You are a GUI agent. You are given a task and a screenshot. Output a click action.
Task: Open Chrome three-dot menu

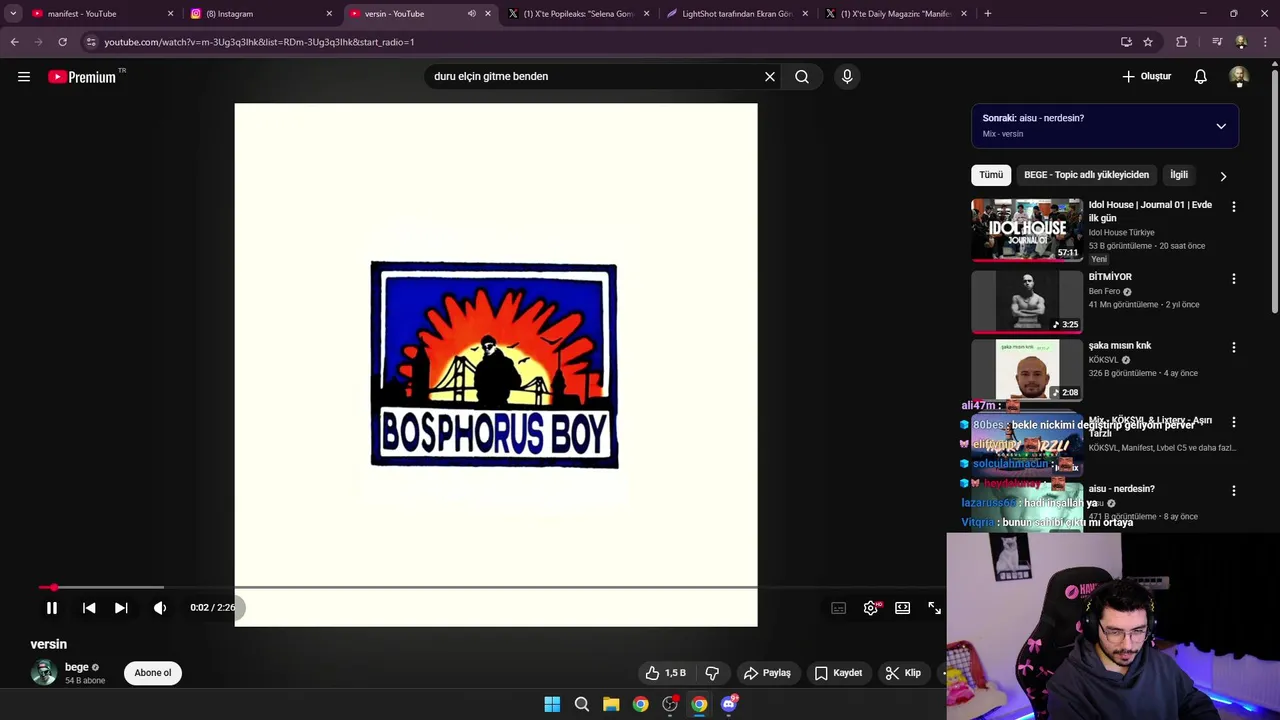click(1266, 42)
